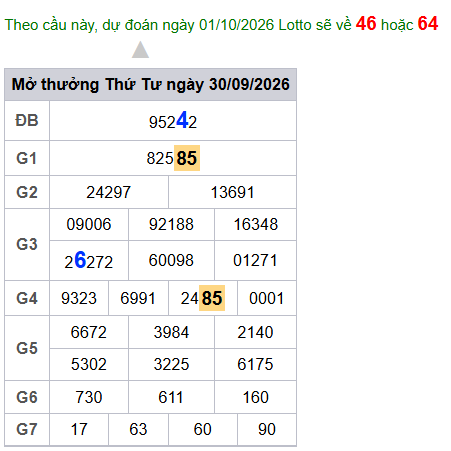Select G5 number 3225
The height and width of the screenshot is (451, 451).
coord(171,364)
